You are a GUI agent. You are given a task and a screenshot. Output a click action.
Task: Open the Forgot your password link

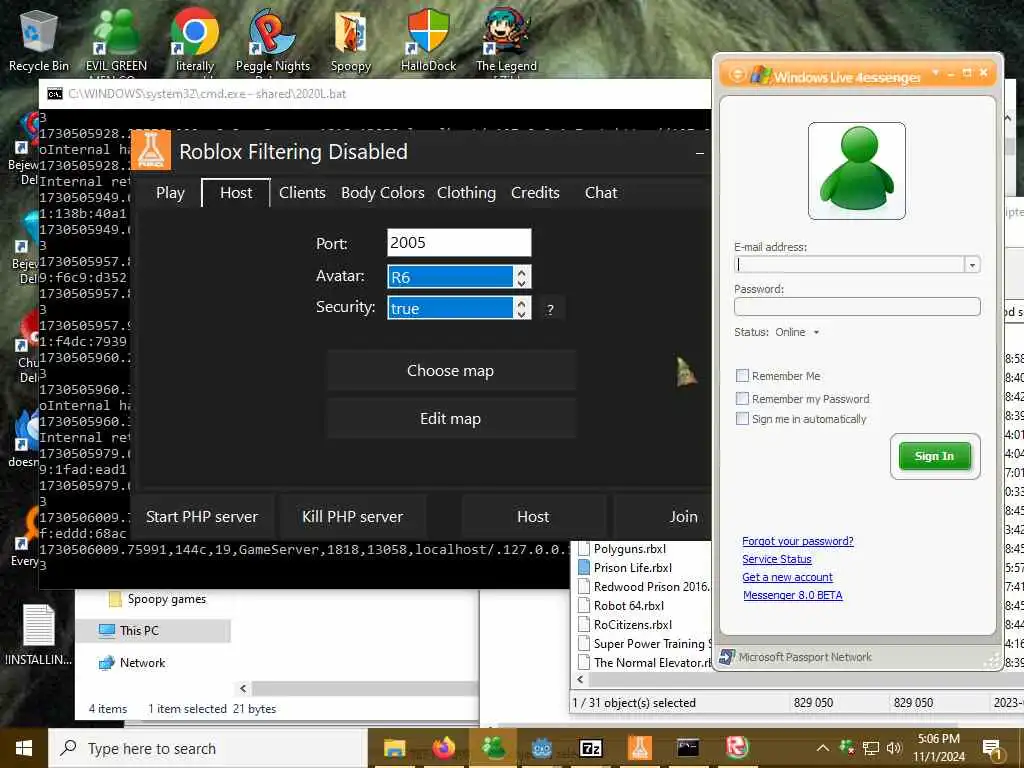pyautogui.click(x=797, y=541)
